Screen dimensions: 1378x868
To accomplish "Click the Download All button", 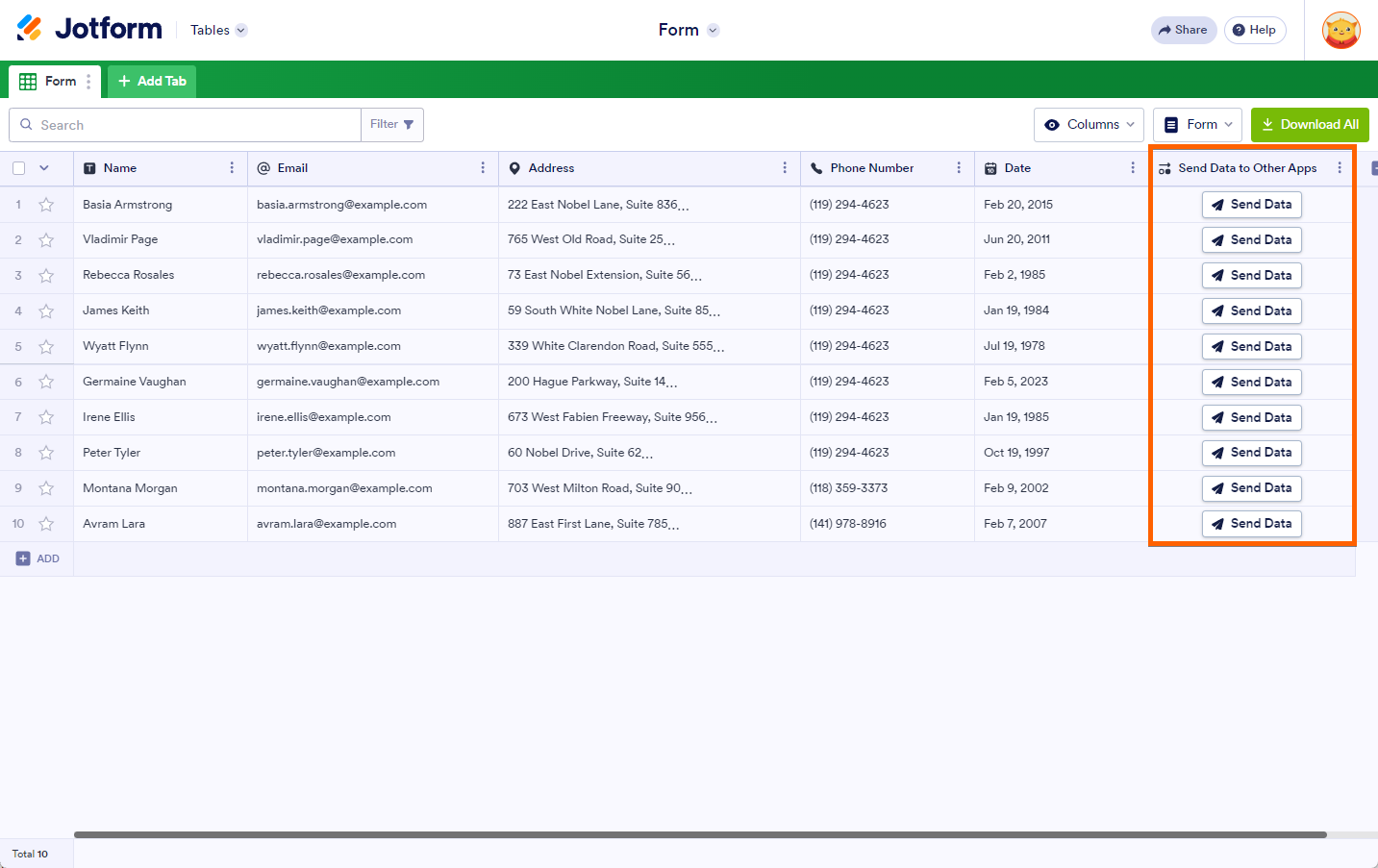I will click(1309, 125).
